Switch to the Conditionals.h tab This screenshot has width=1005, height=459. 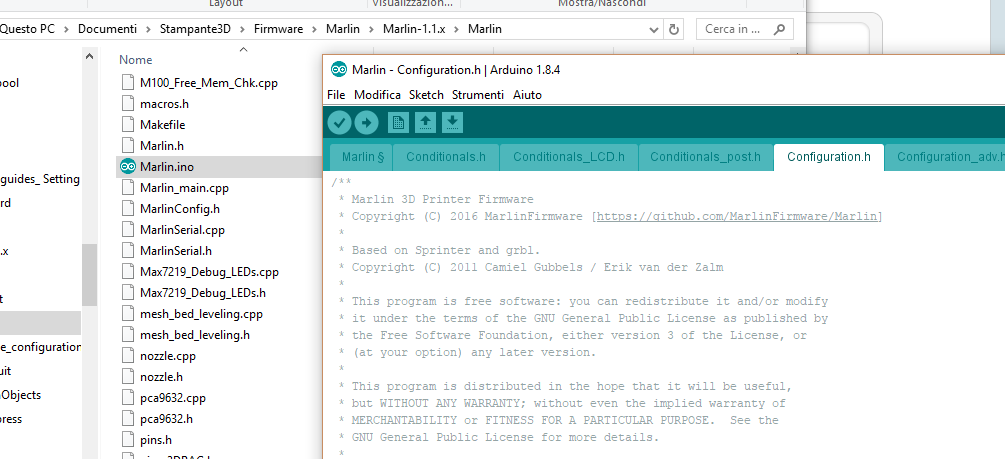tap(445, 157)
